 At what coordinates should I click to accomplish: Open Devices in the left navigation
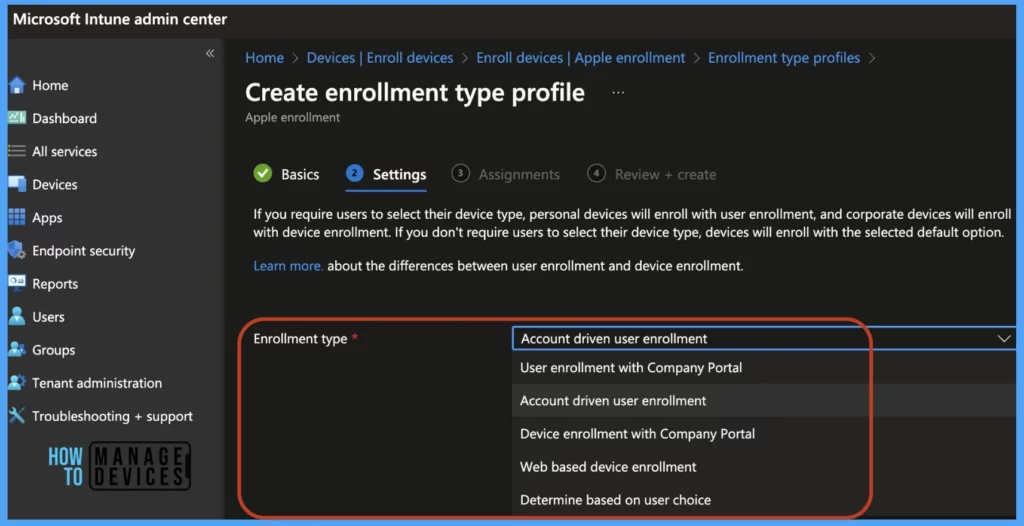(55, 185)
